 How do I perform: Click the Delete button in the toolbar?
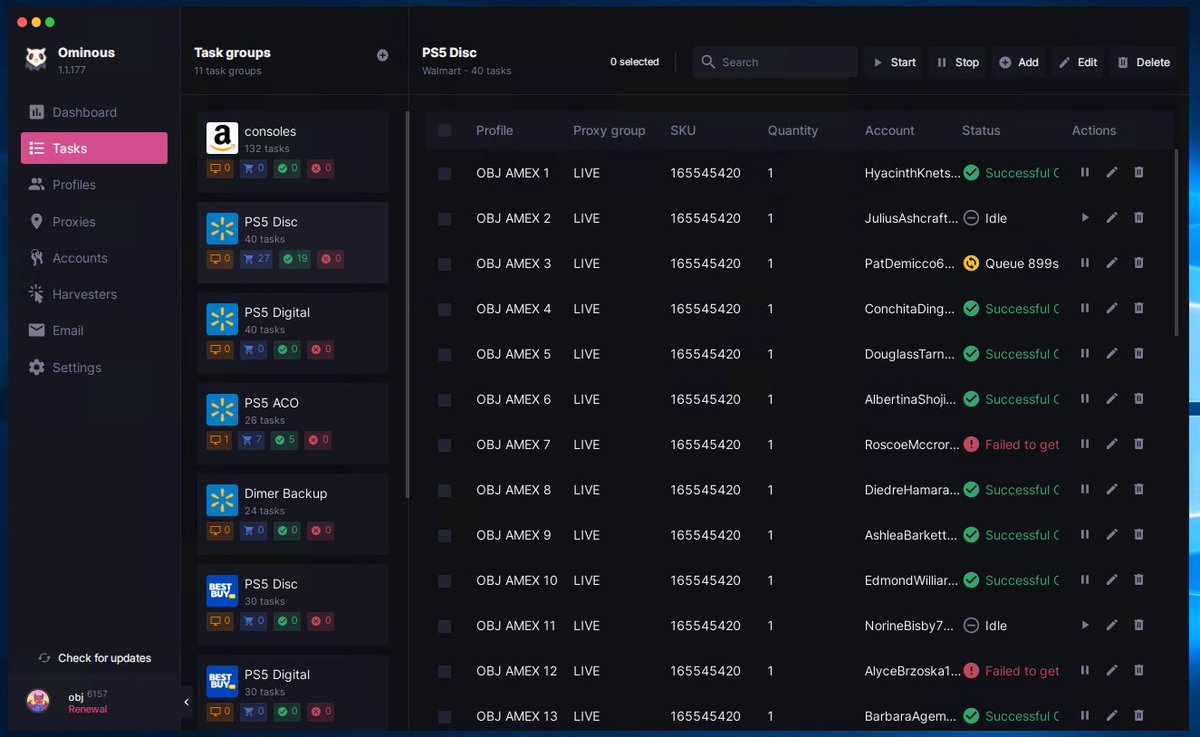tap(1142, 62)
